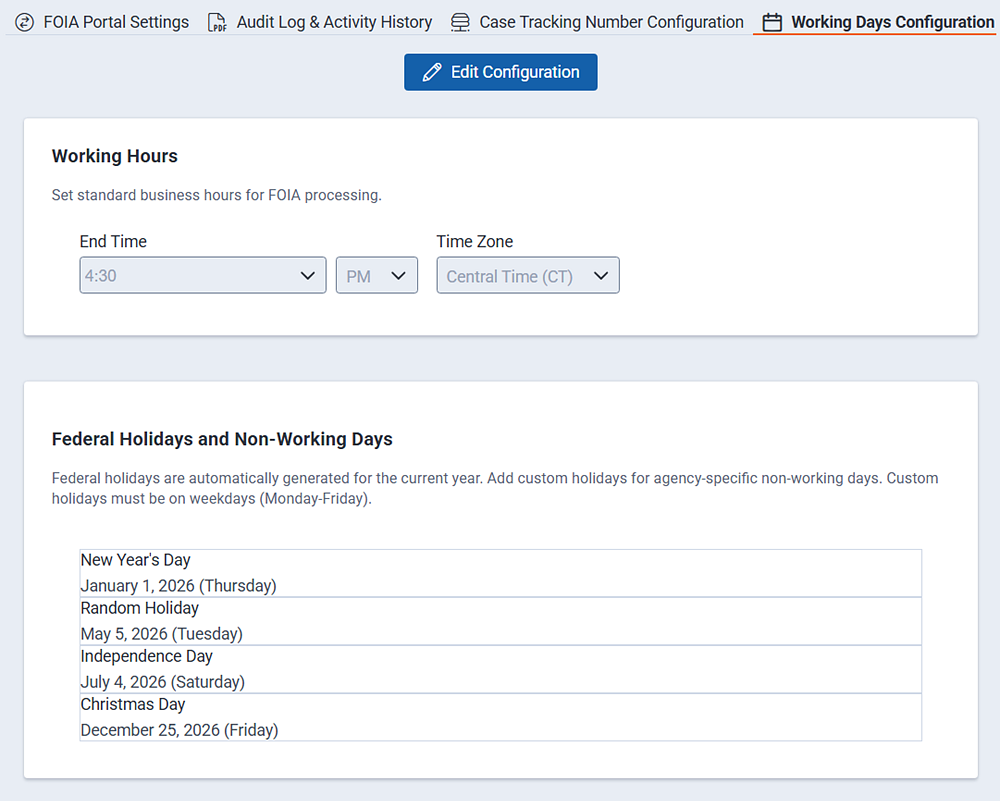Viewport: 1000px width, 801px height.
Task: Click the Independence Day holiday row
Action: click(x=500, y=668)
